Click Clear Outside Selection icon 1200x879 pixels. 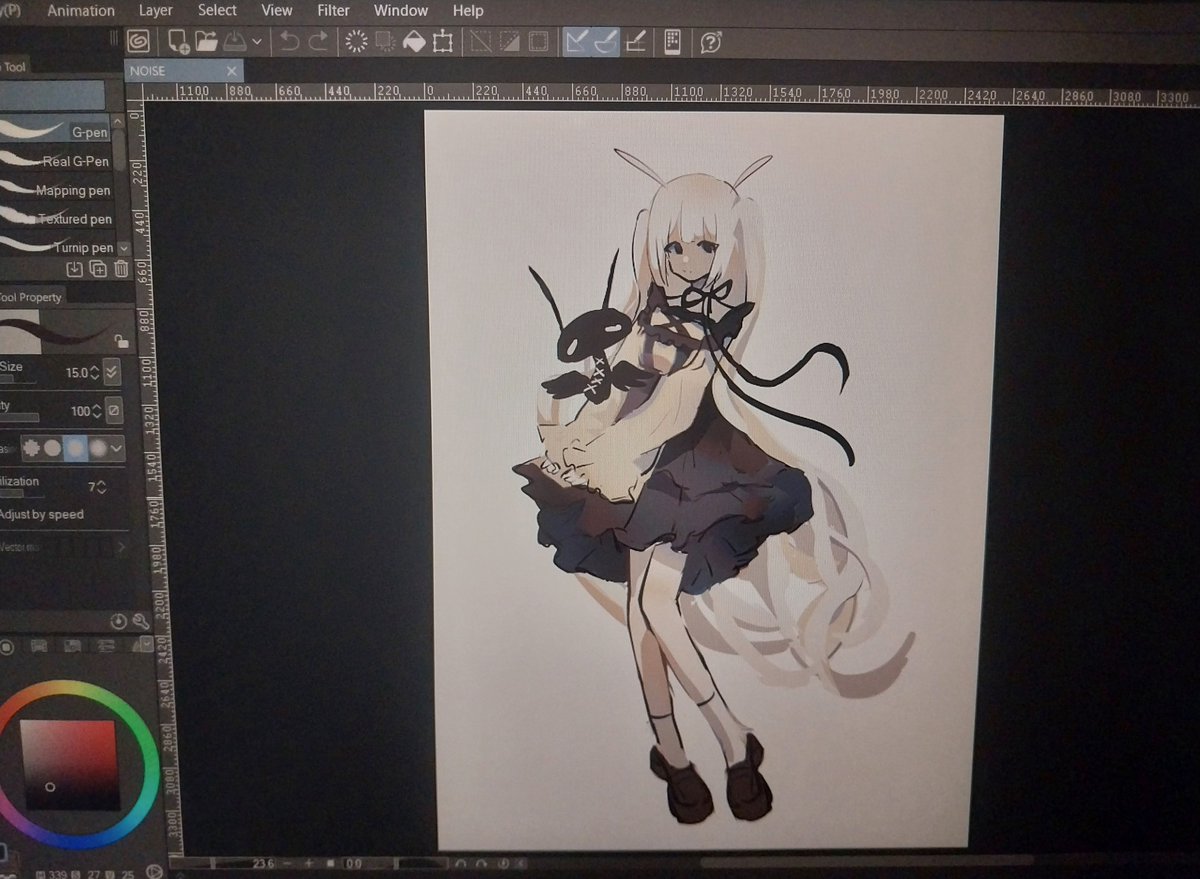tap(385, 41)
